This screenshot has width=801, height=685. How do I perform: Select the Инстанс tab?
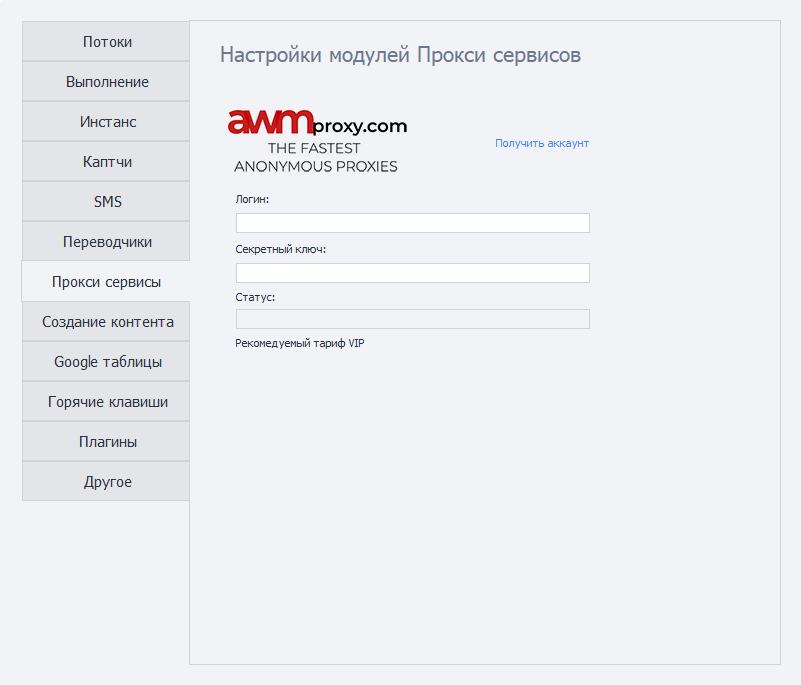107,122
